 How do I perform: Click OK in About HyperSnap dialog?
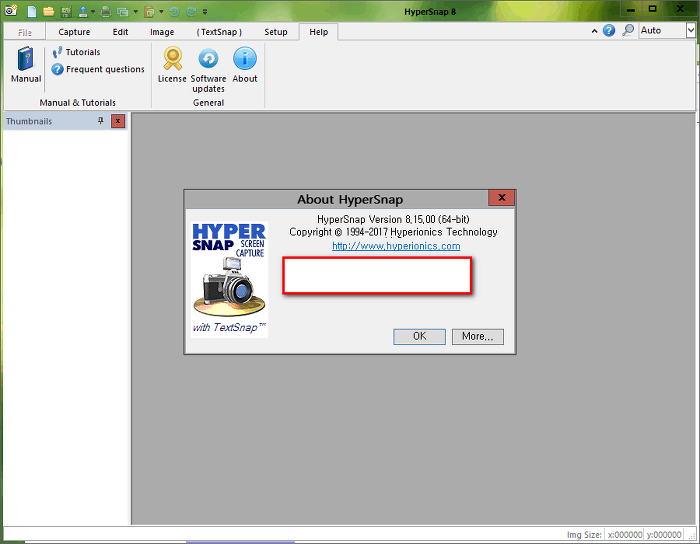coord(419,336)
